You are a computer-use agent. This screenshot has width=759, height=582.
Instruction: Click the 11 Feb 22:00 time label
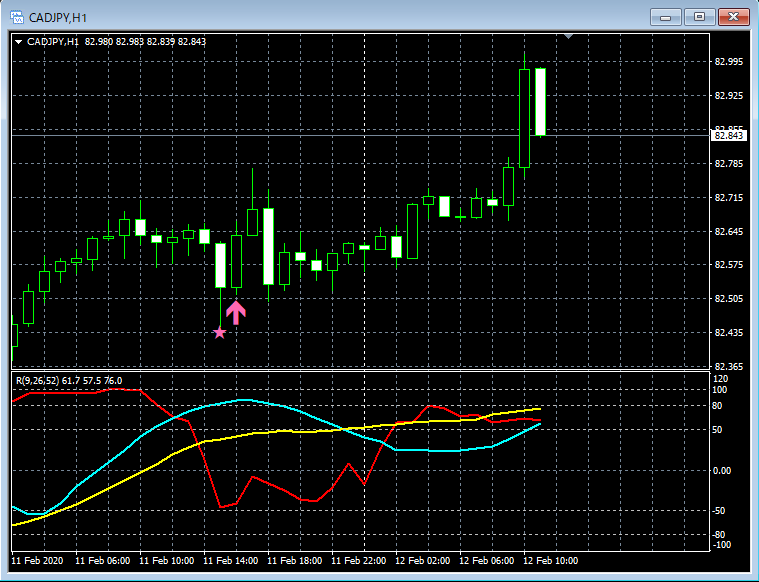click(359, 561)
